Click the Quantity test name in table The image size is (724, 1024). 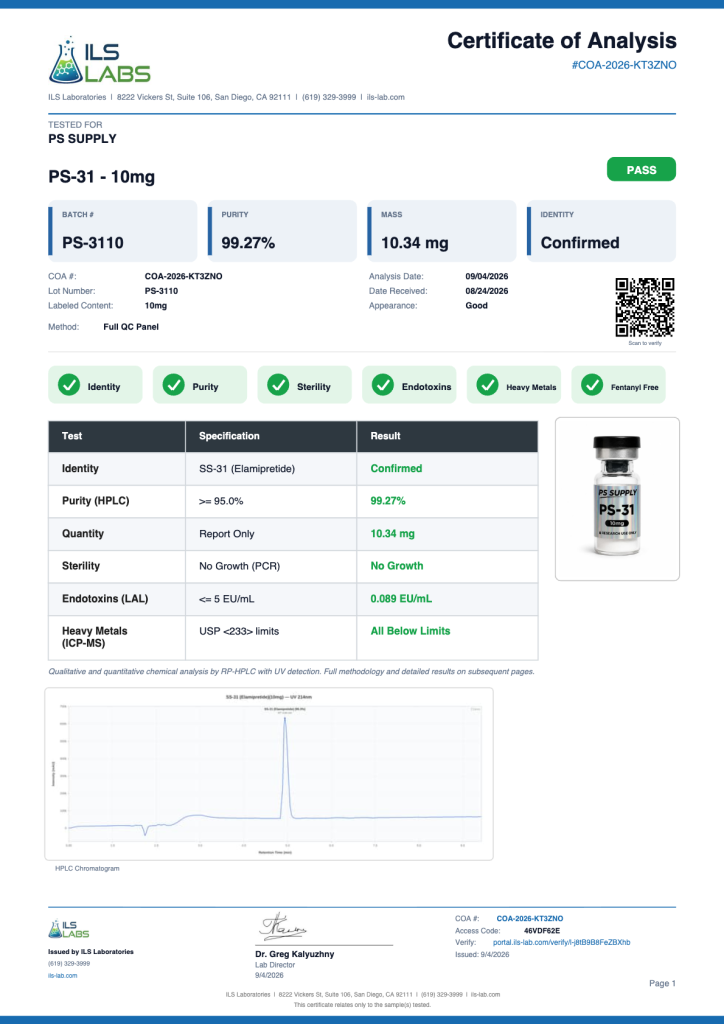[x=83, y=534]
